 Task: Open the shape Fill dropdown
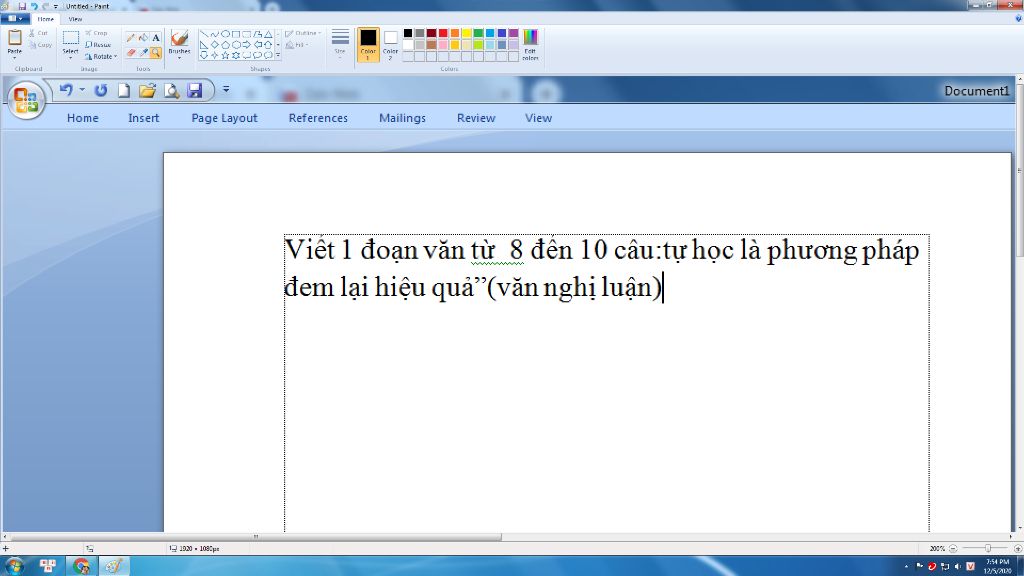point(297,45)
